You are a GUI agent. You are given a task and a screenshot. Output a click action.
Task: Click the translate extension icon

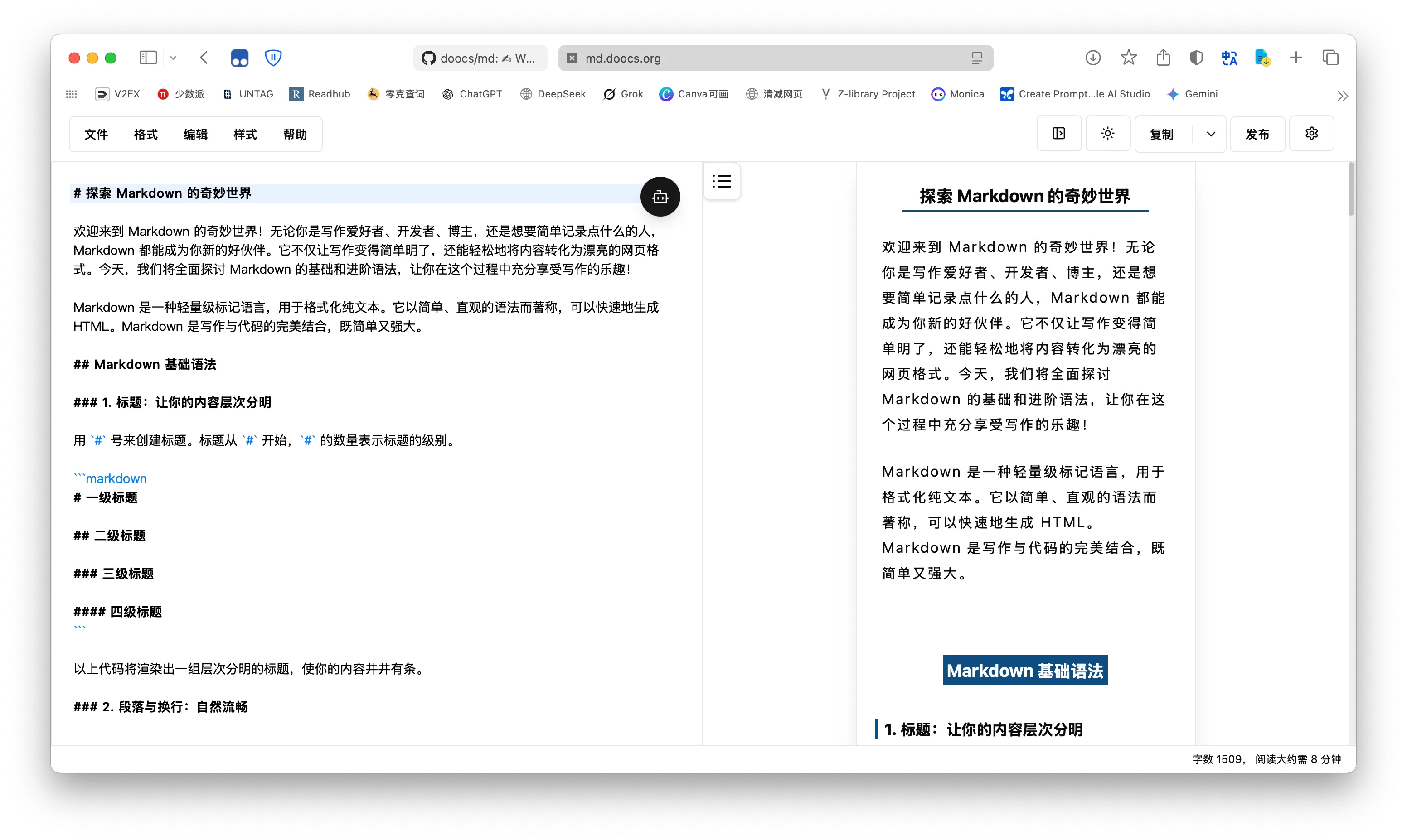pyautogui.click(x=1229, y=58)
